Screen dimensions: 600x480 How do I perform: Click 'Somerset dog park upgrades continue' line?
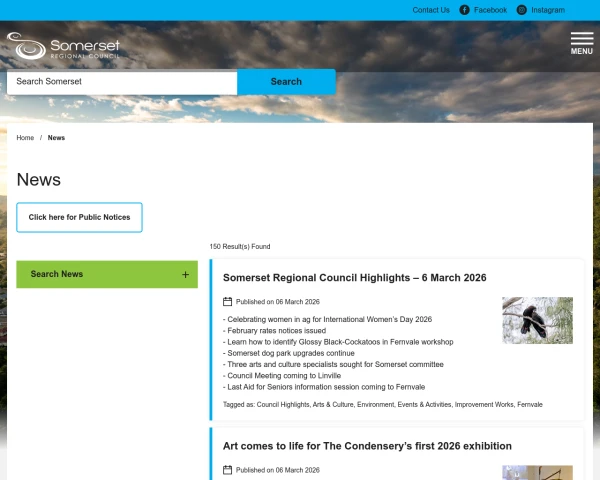click(x=289, y=353)
